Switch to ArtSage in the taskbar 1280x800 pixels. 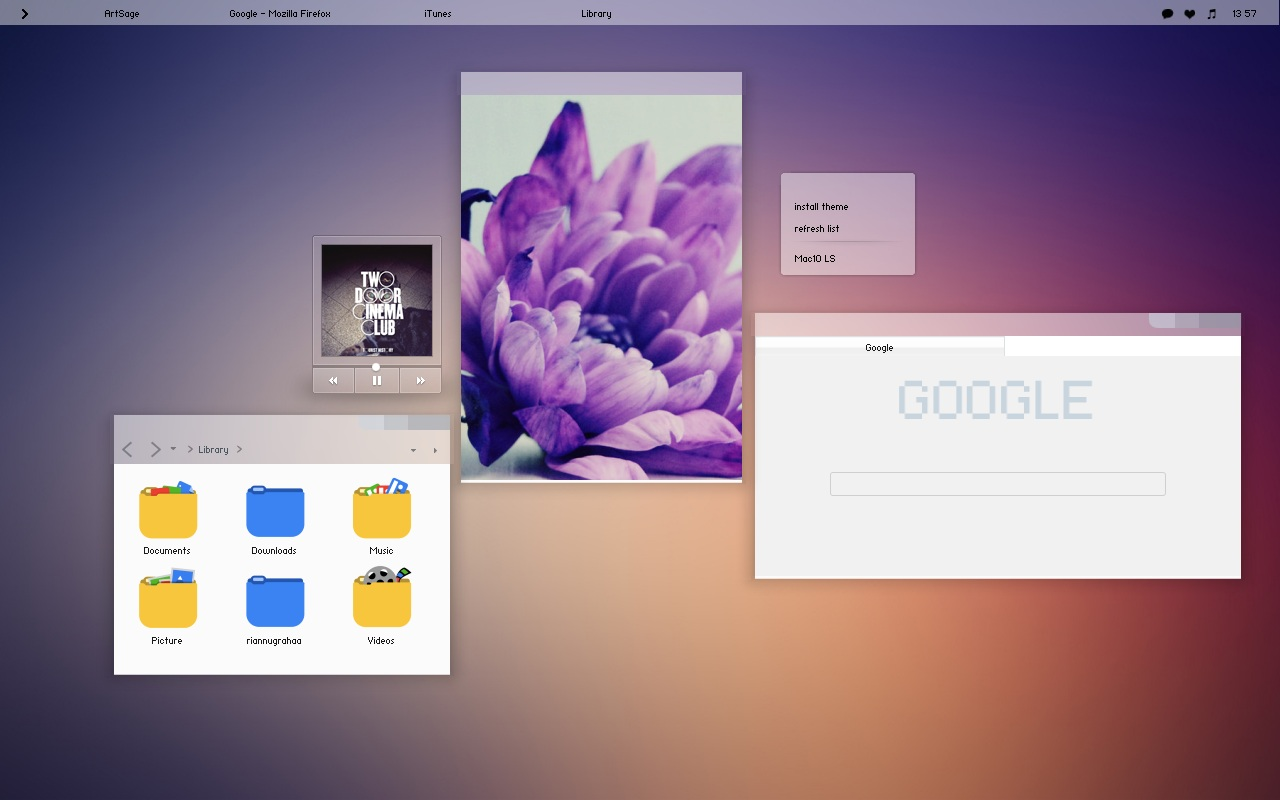pyautogui.click(x=121, y=14)
